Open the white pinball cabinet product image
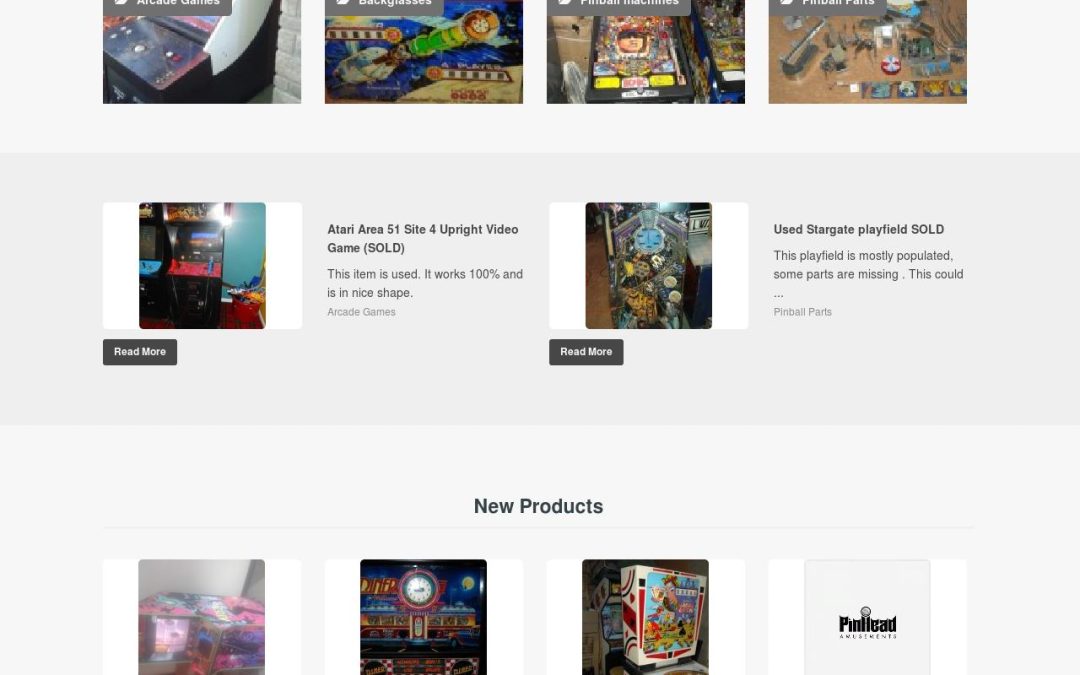 645,617
